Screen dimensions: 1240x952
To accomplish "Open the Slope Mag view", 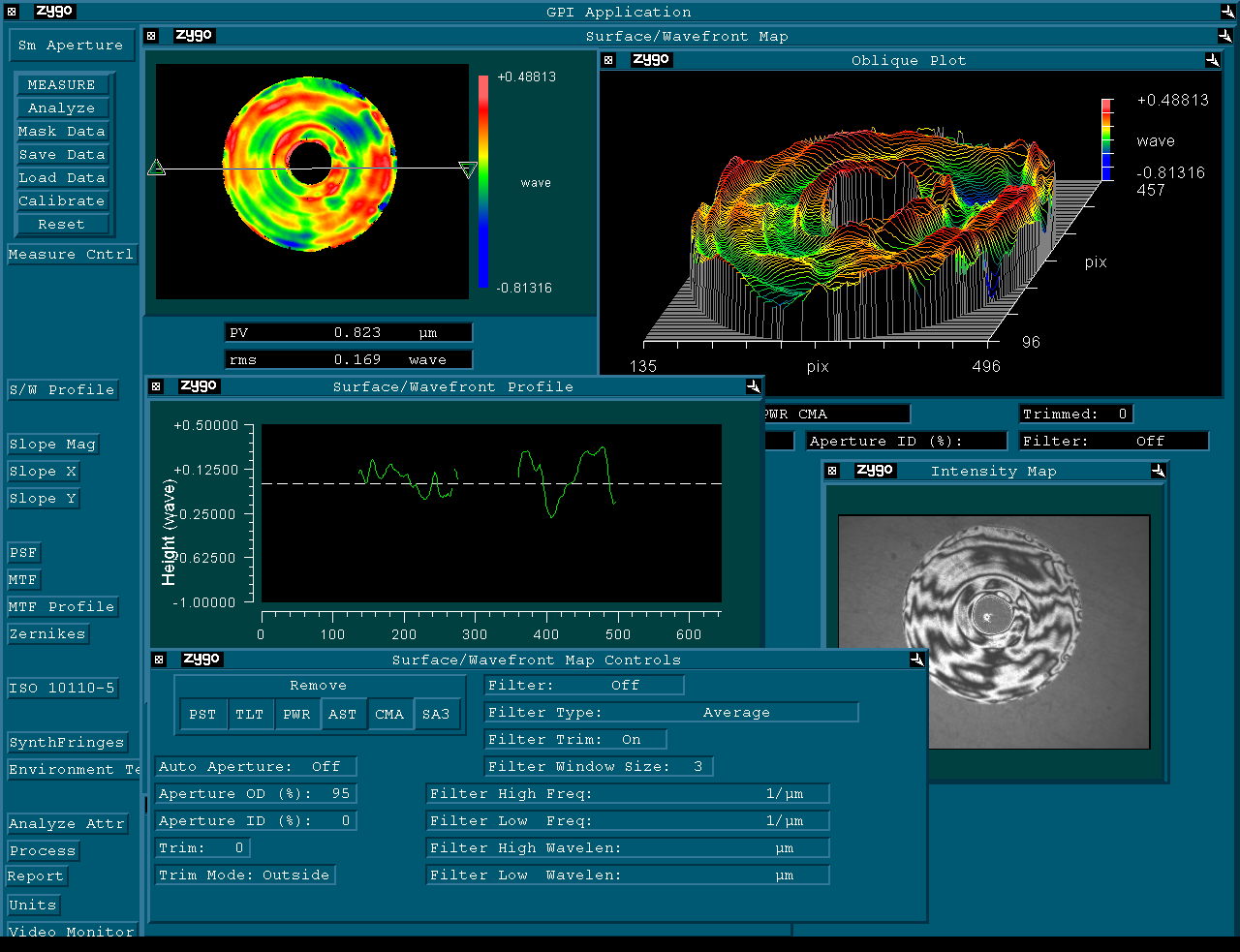I will click(x=52, y=445).
